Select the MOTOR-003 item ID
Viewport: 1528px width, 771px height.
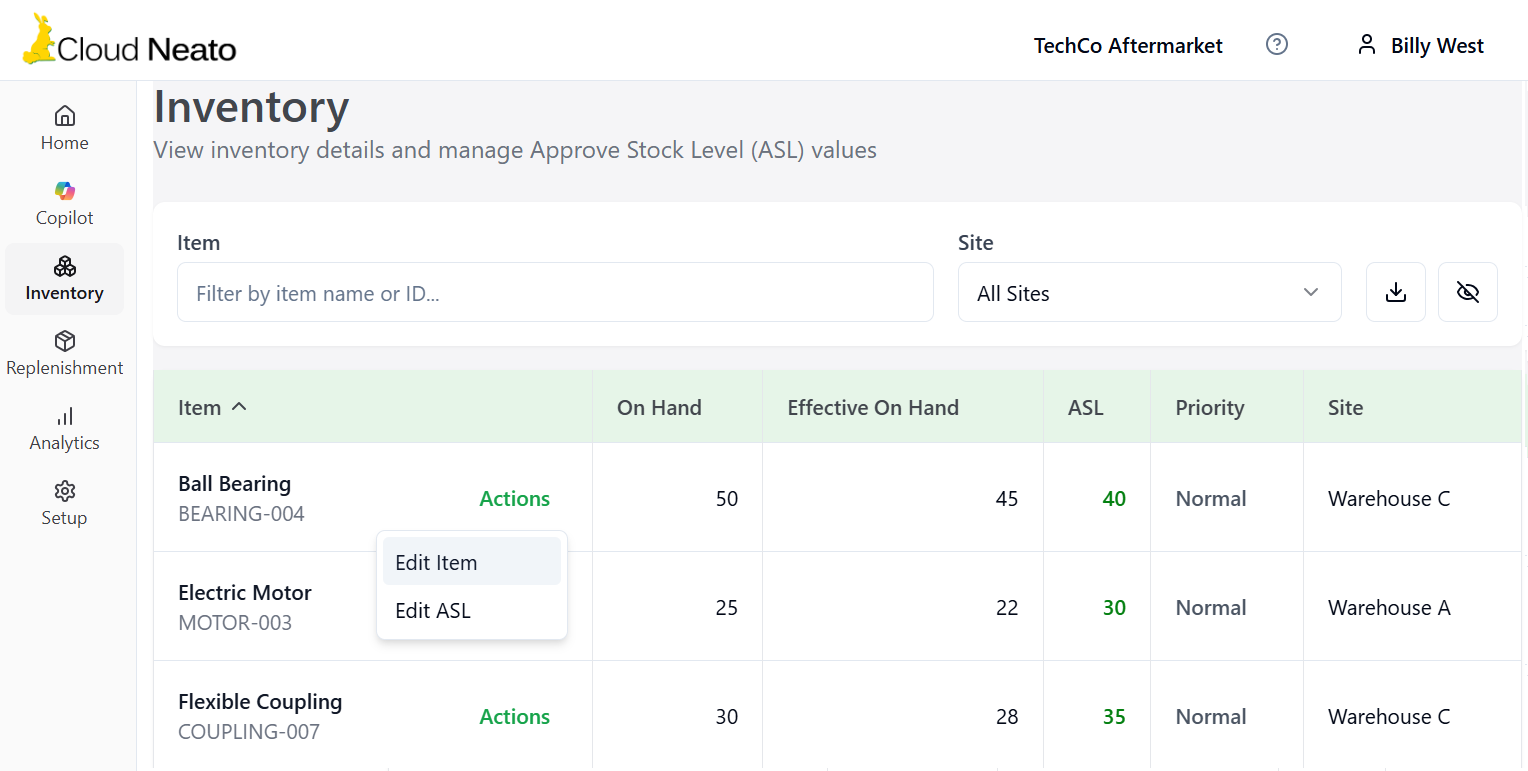235,623
